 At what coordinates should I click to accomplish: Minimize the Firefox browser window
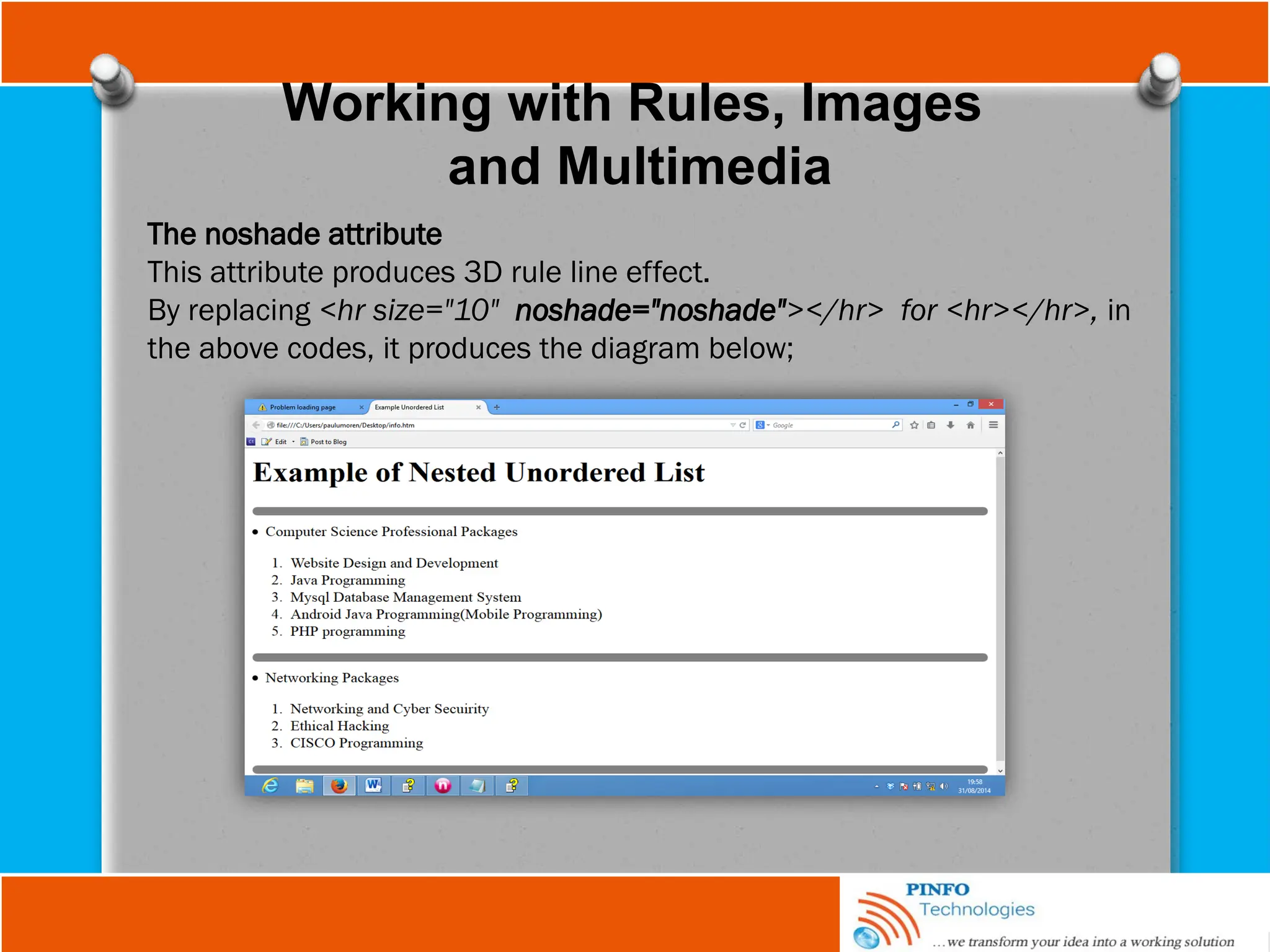click(x=956, y=405)
